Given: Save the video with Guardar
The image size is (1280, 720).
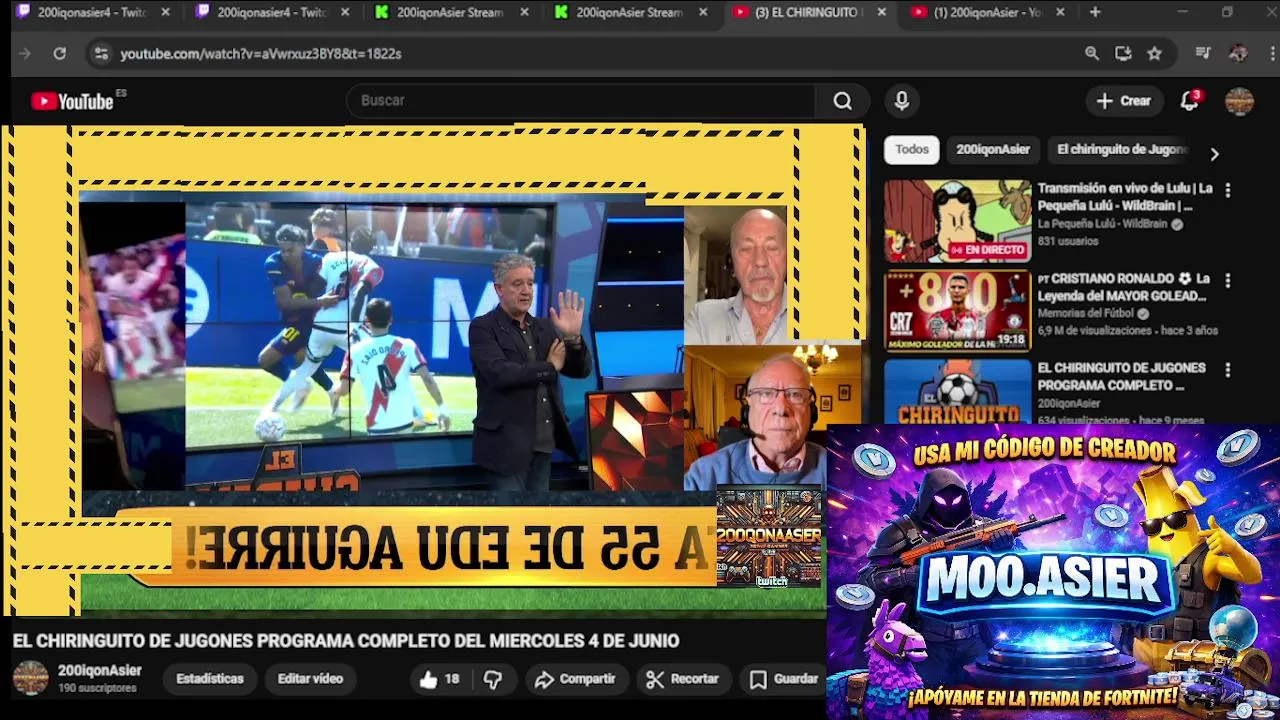Looking at the screenshot, I should pyautogui.click(x=785, y=679).
